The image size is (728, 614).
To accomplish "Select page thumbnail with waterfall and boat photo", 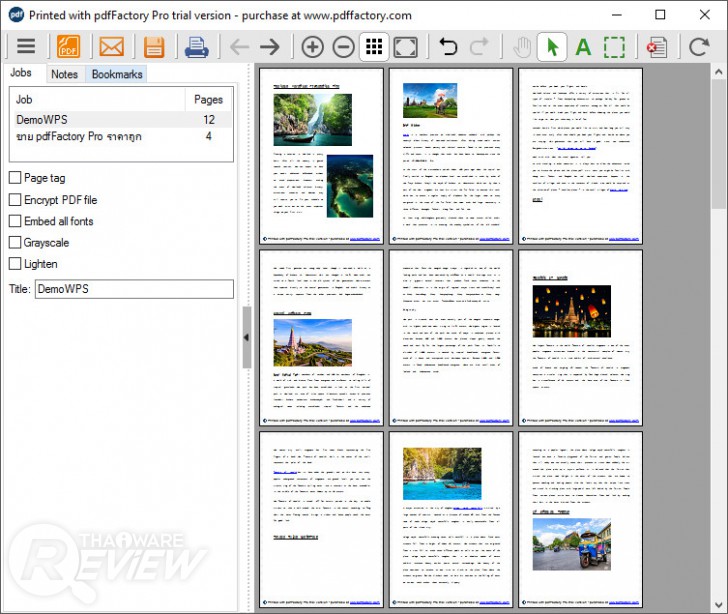I will click(x=321, y=156).
